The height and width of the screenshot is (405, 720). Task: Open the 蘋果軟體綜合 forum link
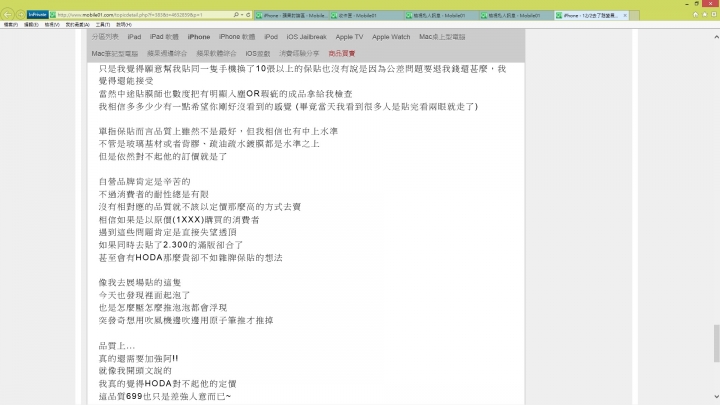pos(216,54)
